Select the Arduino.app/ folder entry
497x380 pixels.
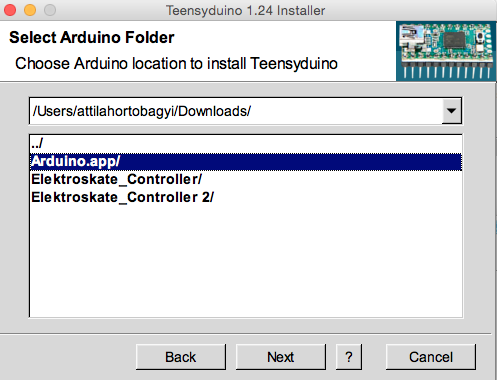pos(246,162)
